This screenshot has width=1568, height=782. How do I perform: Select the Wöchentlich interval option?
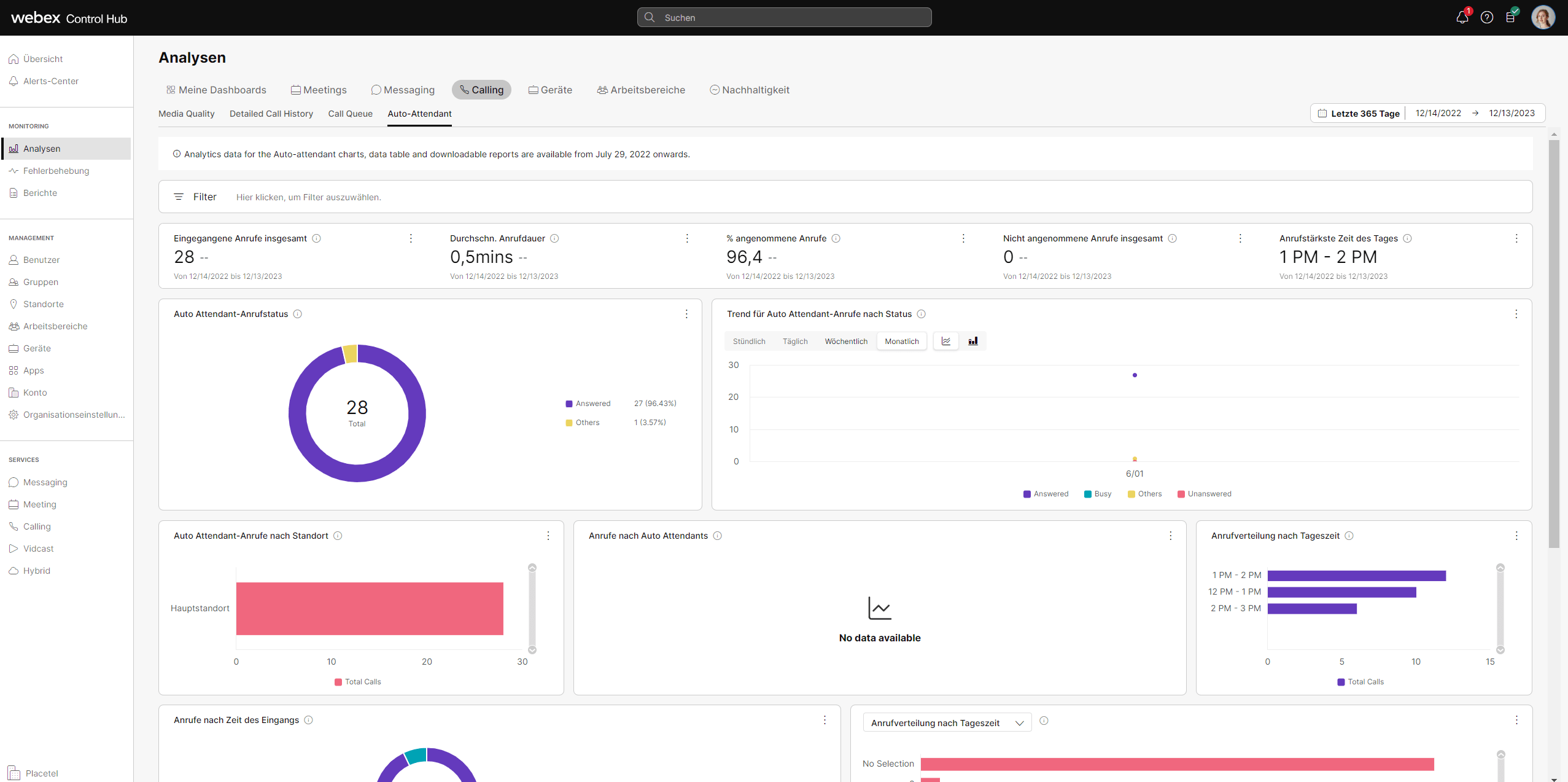pyautogui.click(x=846, y=341)
